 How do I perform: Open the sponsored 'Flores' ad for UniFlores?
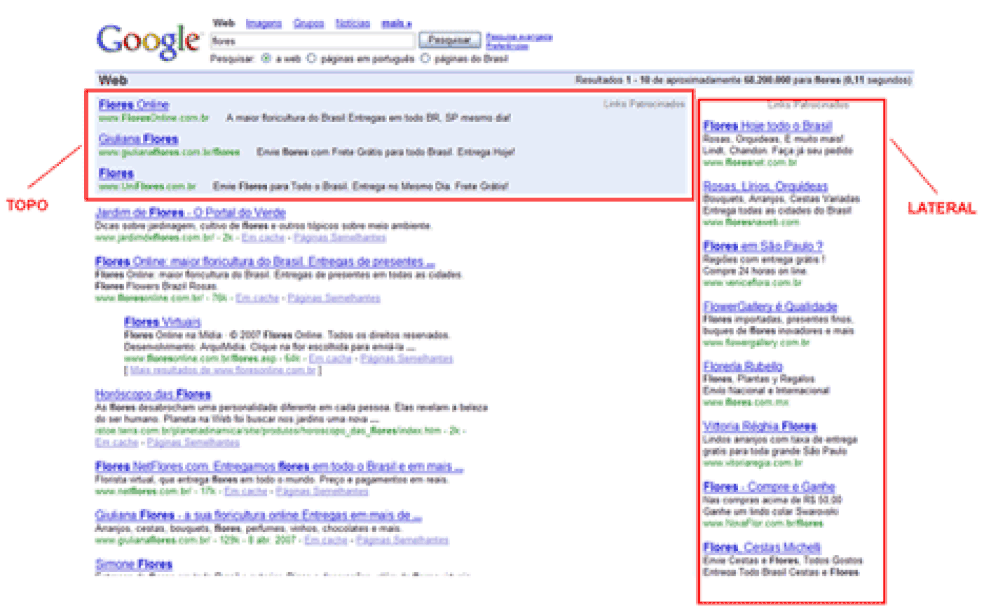(x=116, y=173)
